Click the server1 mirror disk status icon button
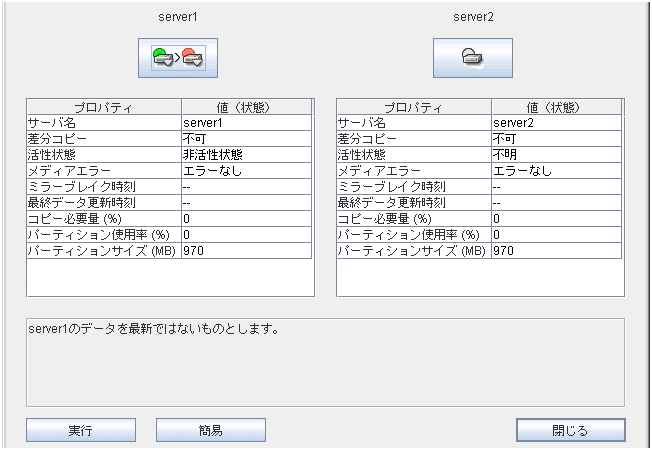Screen dimensions: 652x450 (177, 58)
